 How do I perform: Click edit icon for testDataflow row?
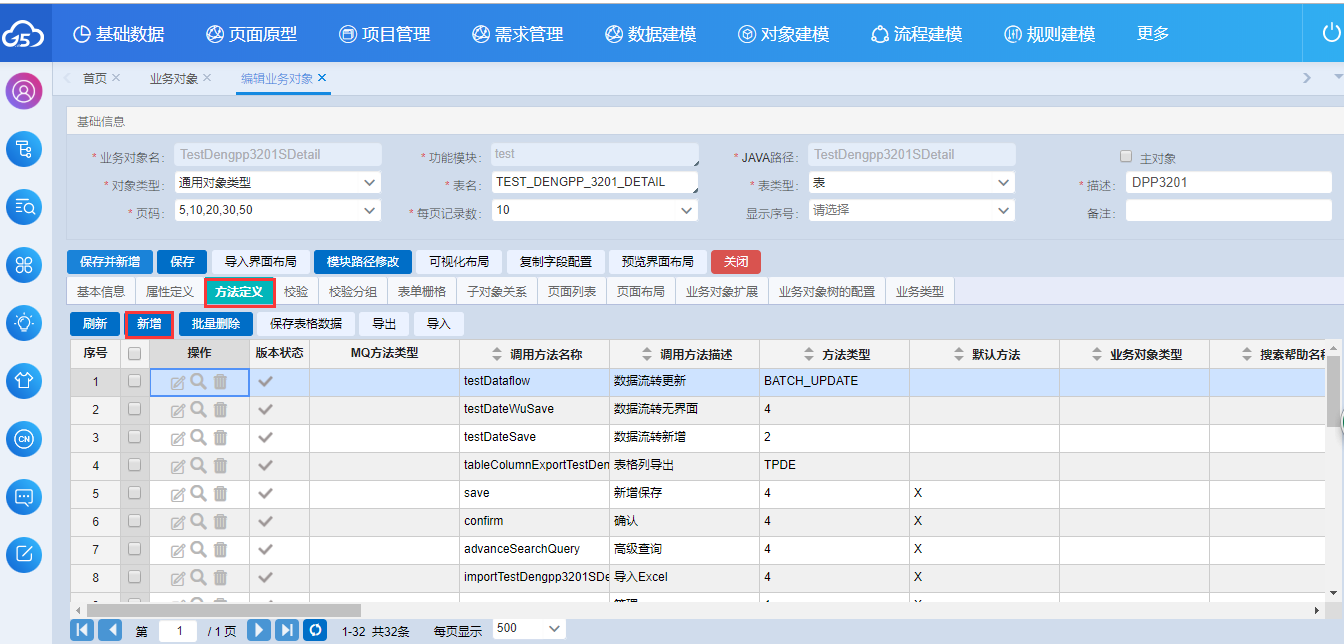click(x=178, y=382)
